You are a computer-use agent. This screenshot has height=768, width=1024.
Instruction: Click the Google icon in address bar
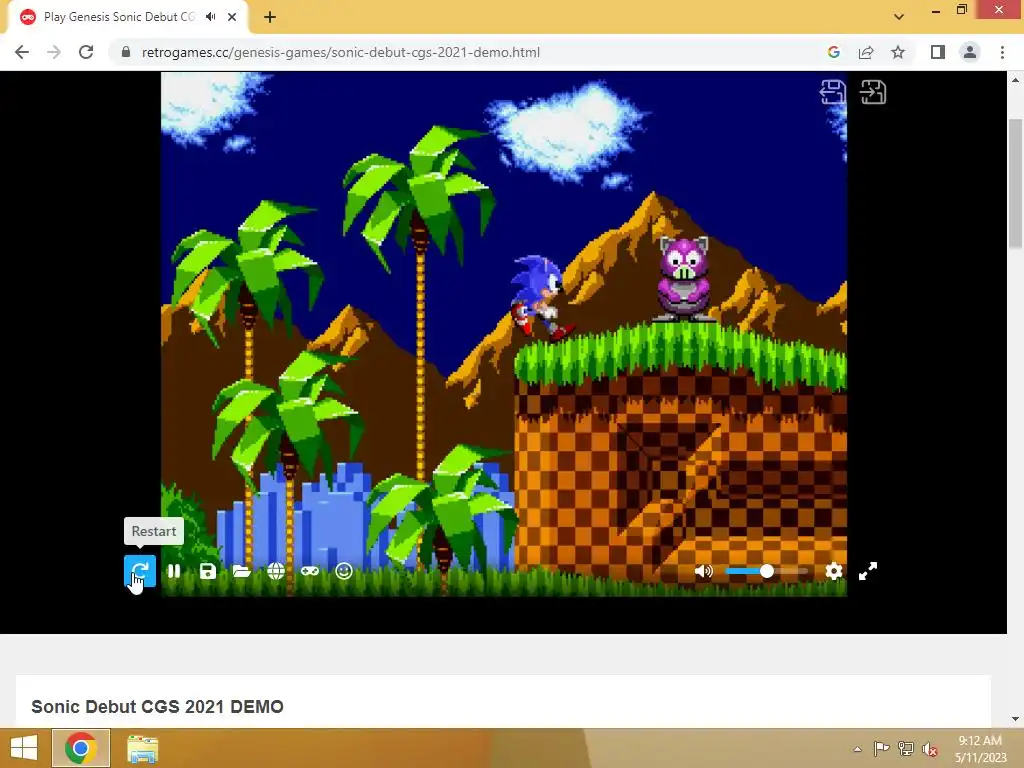point(833,52)
